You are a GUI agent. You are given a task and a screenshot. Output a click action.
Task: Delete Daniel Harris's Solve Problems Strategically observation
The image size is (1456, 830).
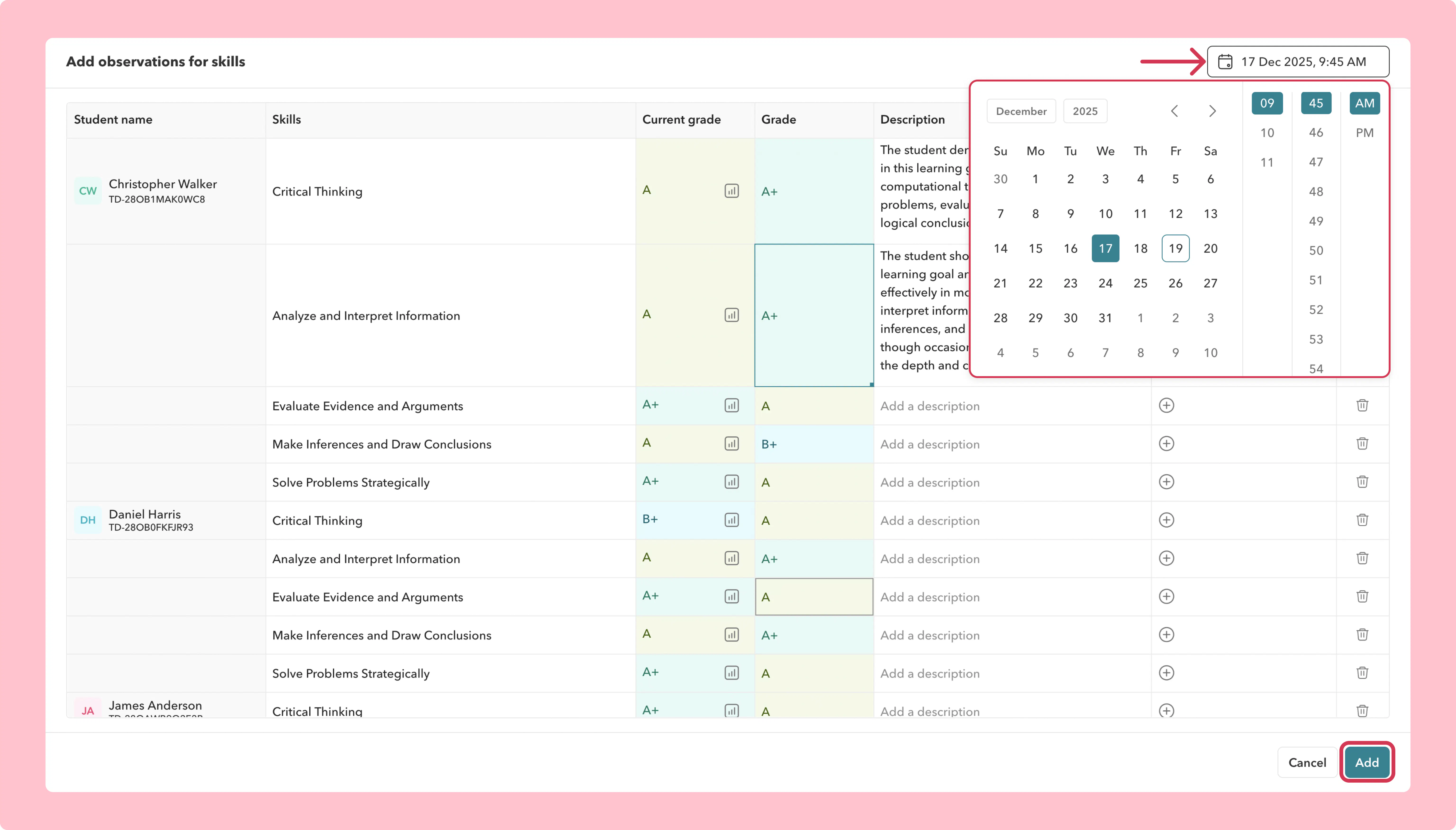[x=1362, y=673]
